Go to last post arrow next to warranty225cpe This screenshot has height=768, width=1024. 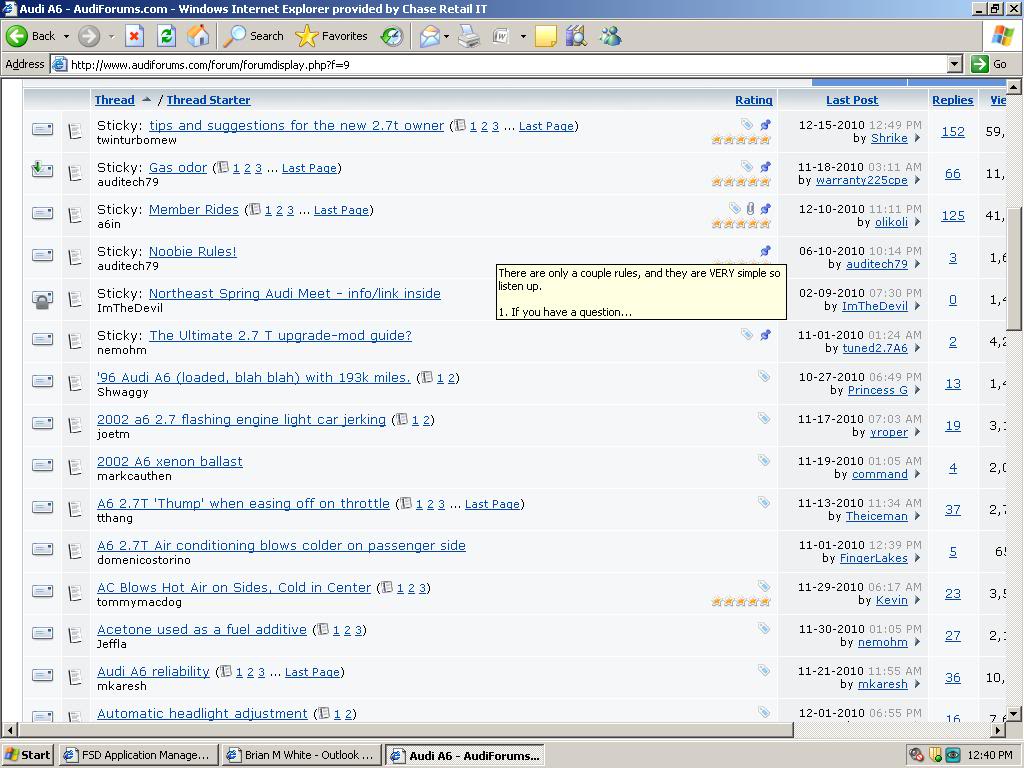pos(917,180)
